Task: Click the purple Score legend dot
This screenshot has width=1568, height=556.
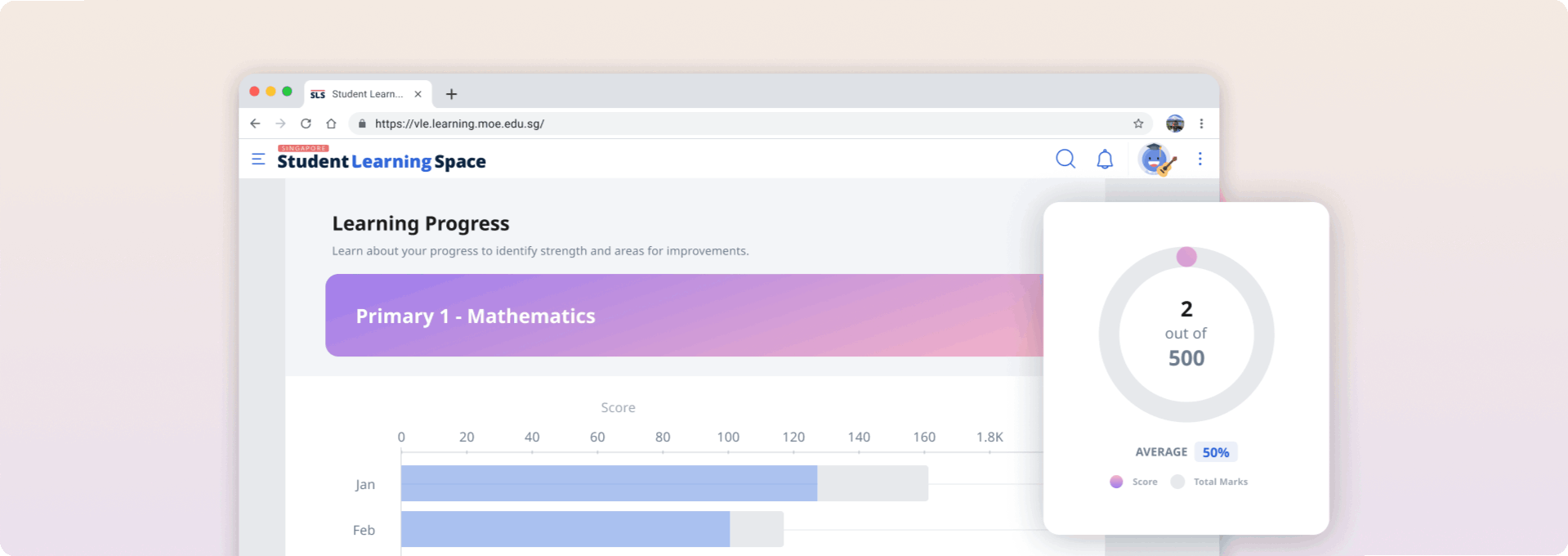Action: pos(1116,482)
